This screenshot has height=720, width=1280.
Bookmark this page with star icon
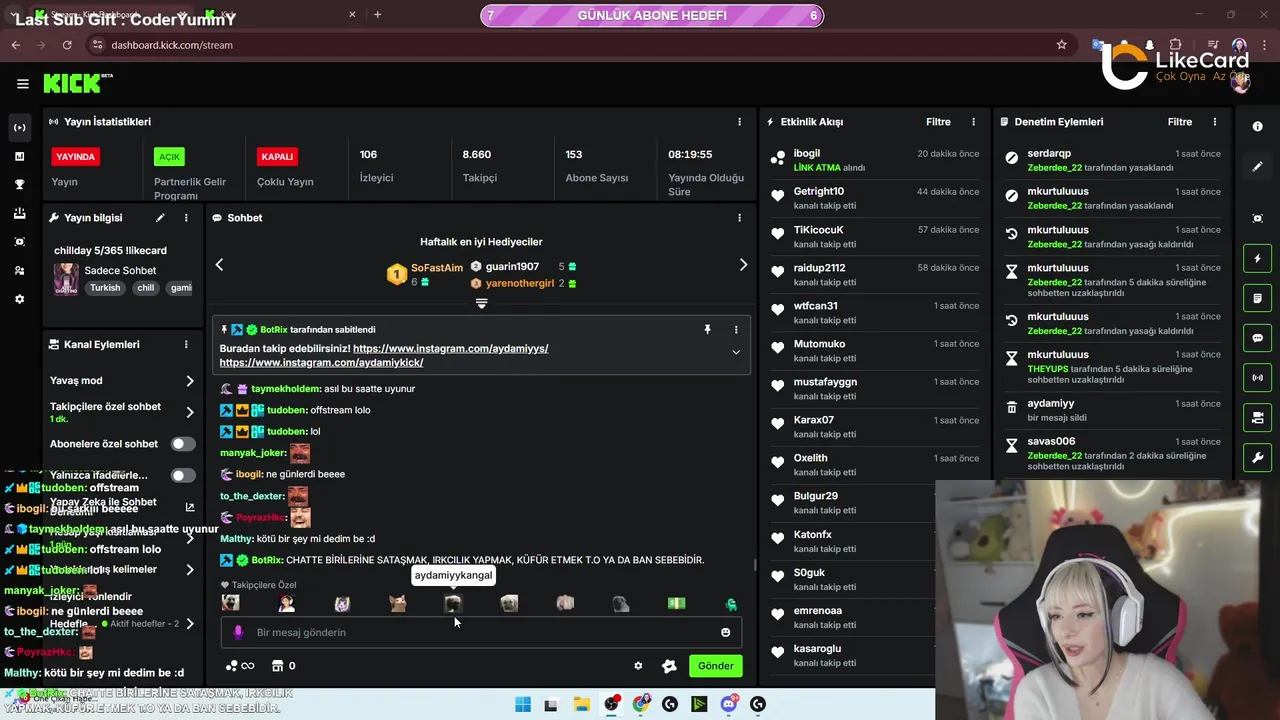[x=1062, y=45]
